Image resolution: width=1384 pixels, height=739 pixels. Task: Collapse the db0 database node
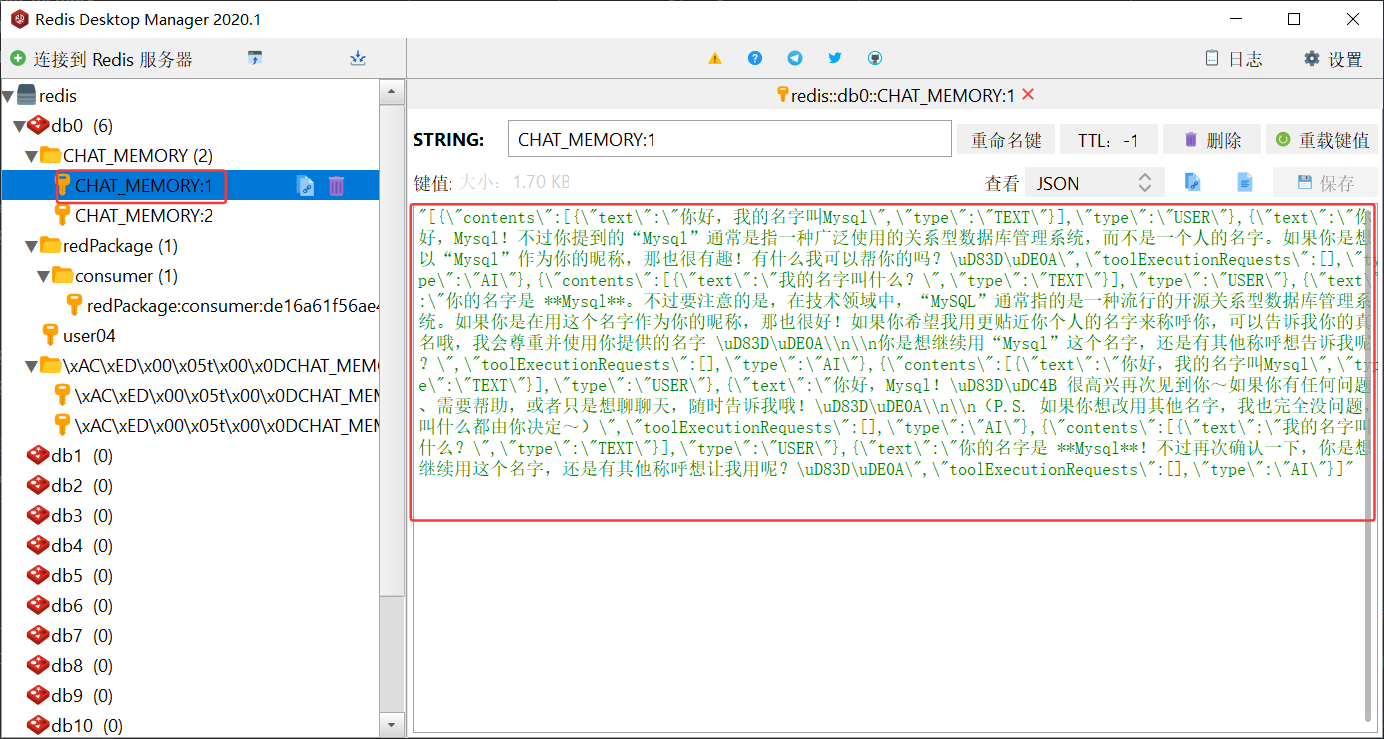18,126
